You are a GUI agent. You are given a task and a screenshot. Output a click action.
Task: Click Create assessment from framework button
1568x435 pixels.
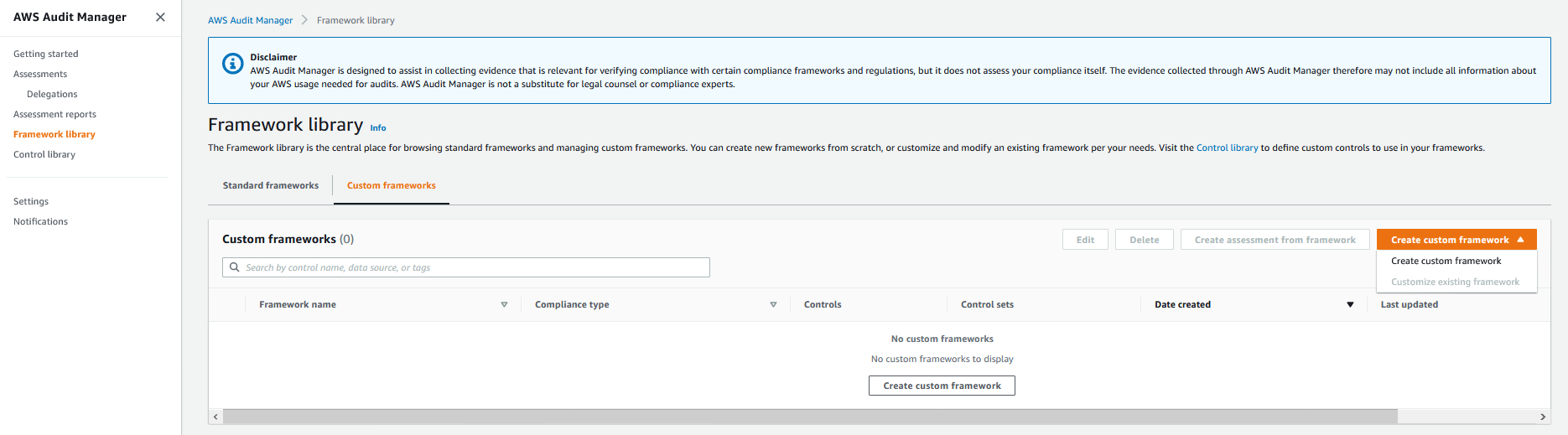[1275, 240]
